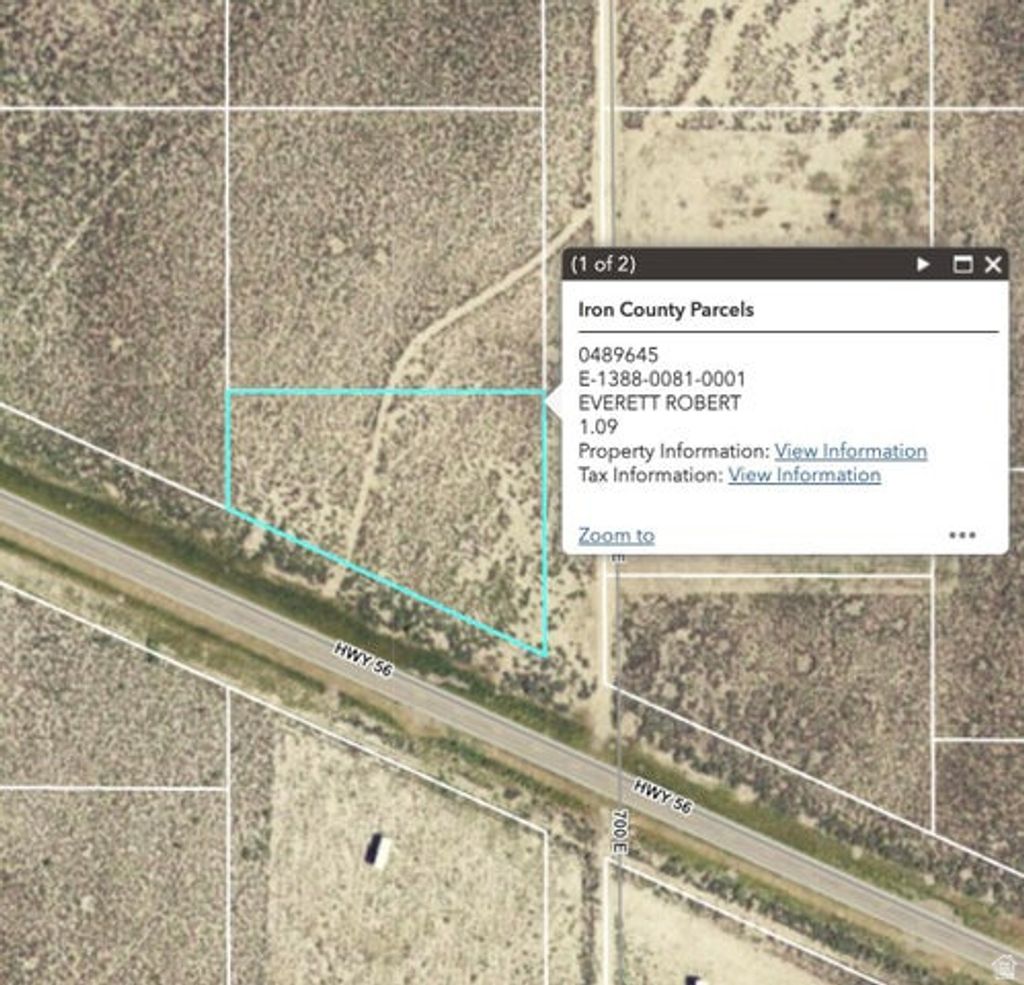
Task: Click the 700 E road label
Action: [619, 831]
